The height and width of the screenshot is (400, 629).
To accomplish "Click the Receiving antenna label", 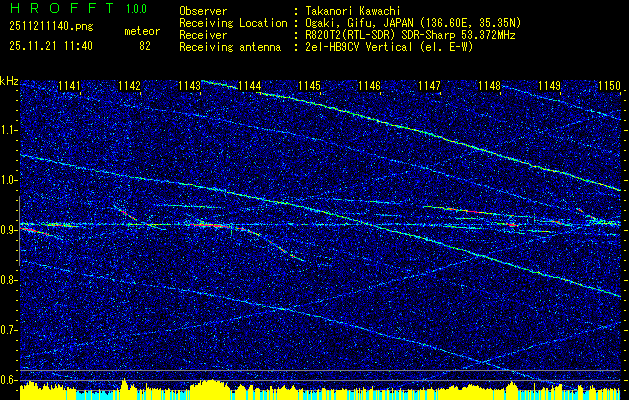I will coord(230,47).
